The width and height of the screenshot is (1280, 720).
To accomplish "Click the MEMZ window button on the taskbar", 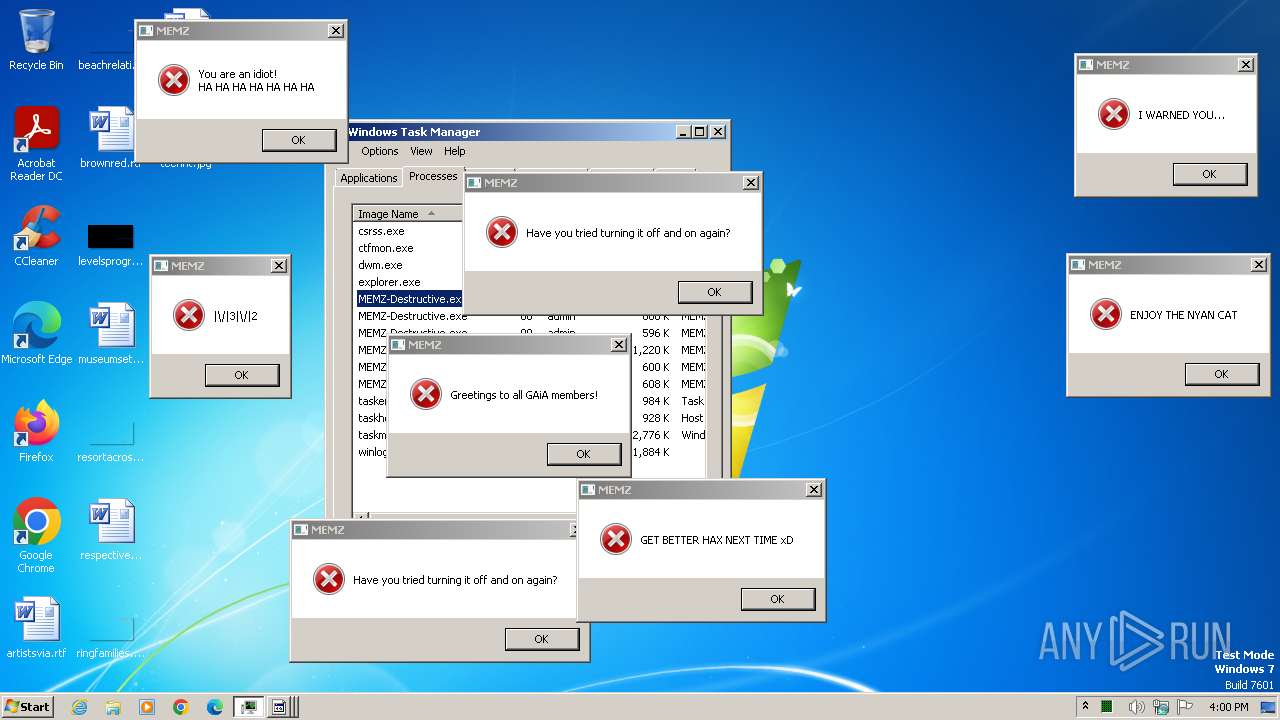I will pos(279,707).
